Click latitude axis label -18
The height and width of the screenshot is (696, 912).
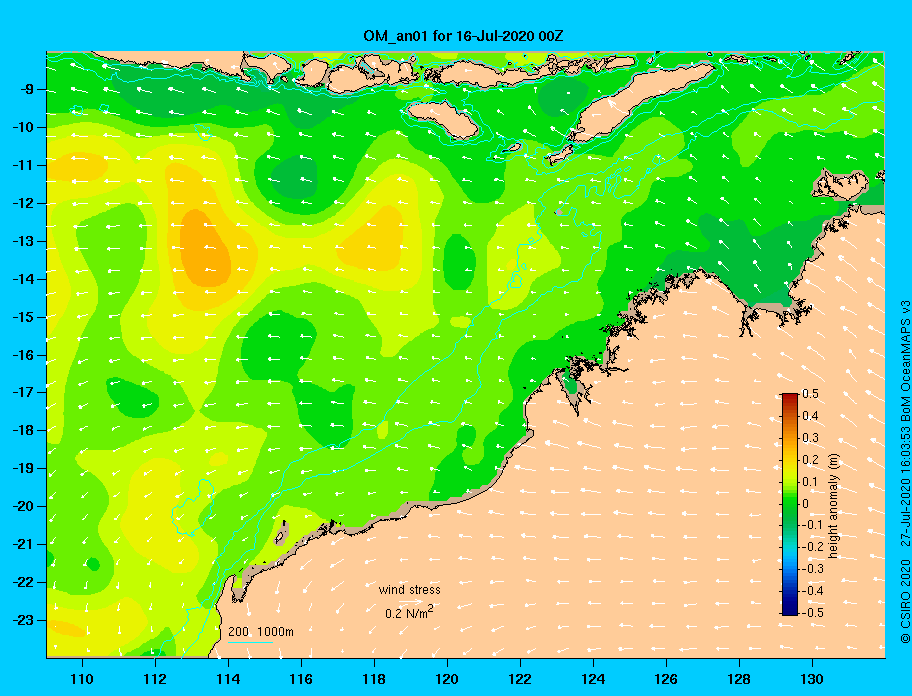[x=24, y=430]
